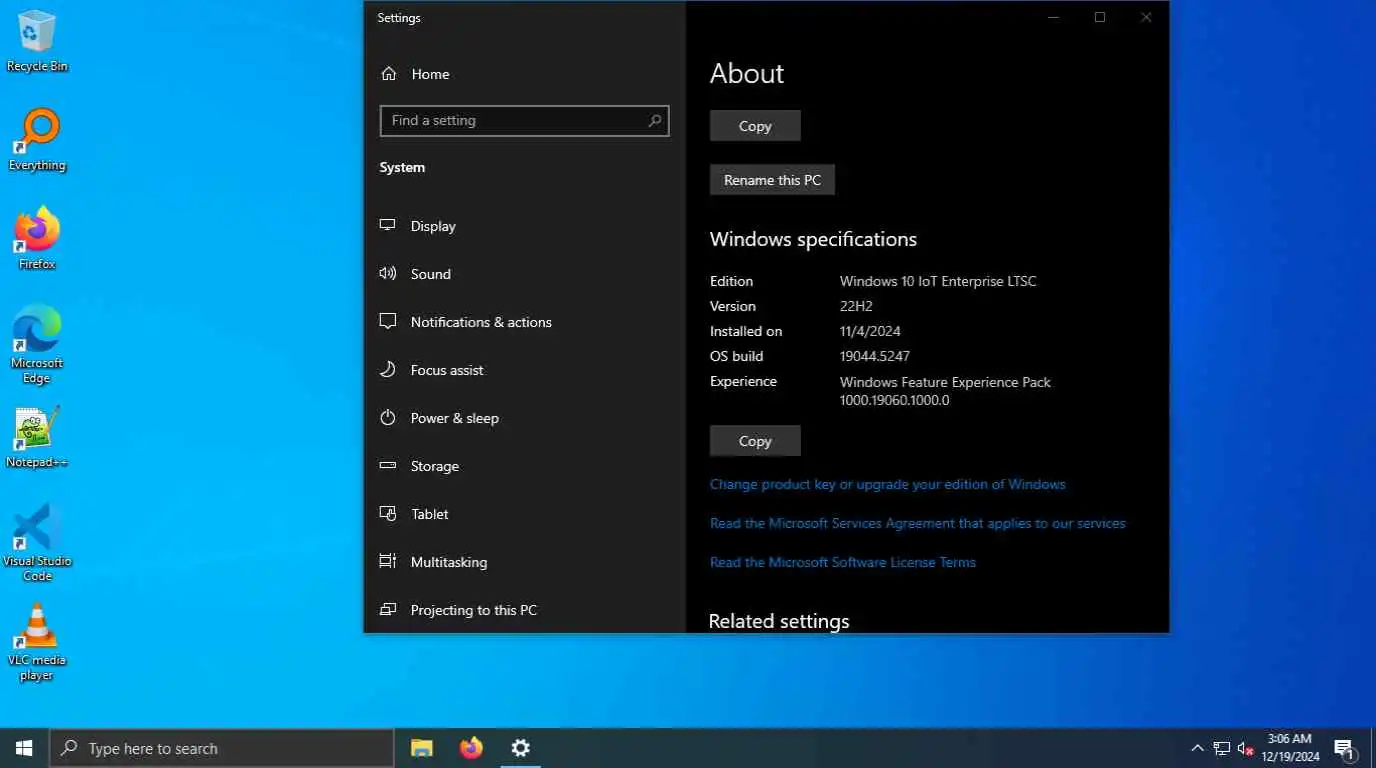Viewport: 1376px width, 768px height.
Task: Select the Tablet icon in sidebar
Action: [388, 514]
